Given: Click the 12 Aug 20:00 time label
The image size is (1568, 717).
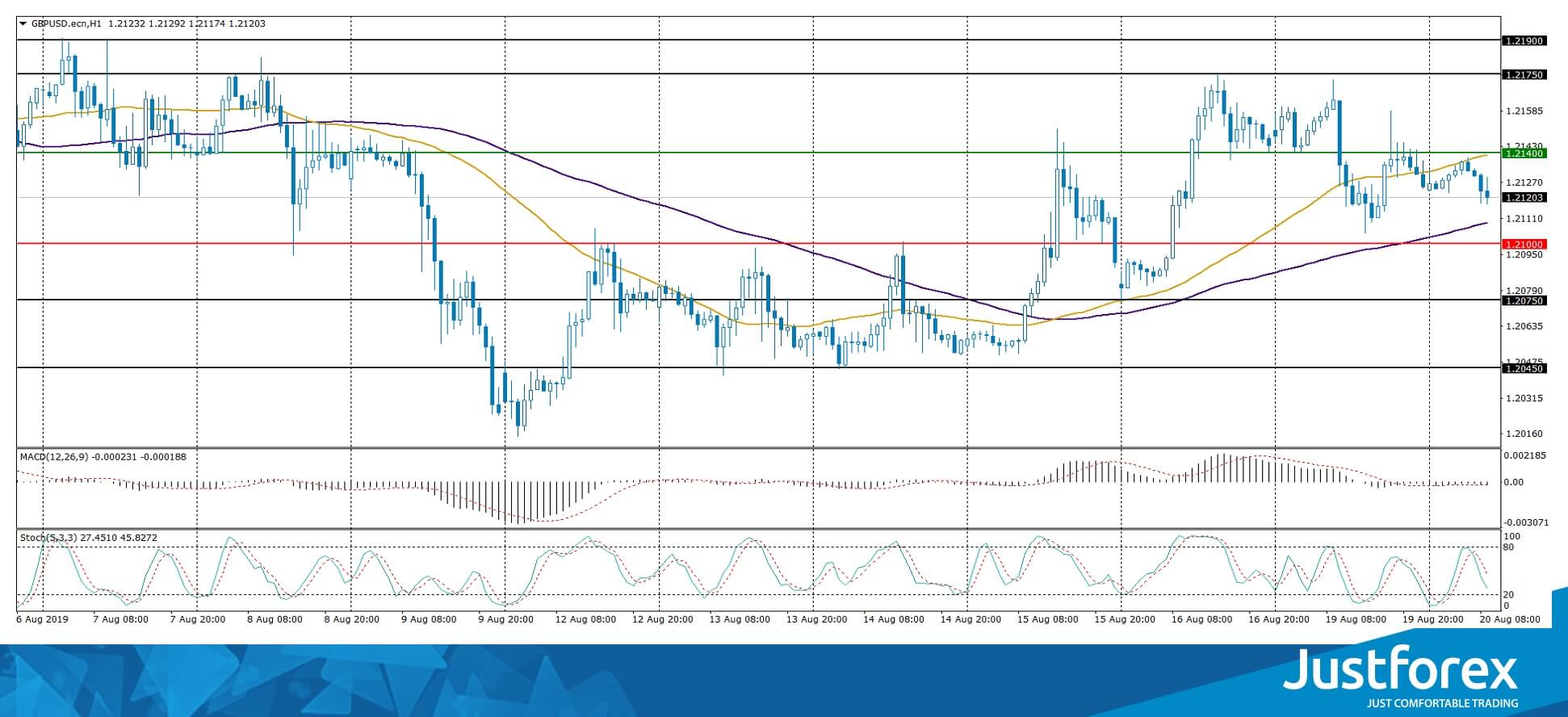Looking at the screenshot, I should coord(663,619).
